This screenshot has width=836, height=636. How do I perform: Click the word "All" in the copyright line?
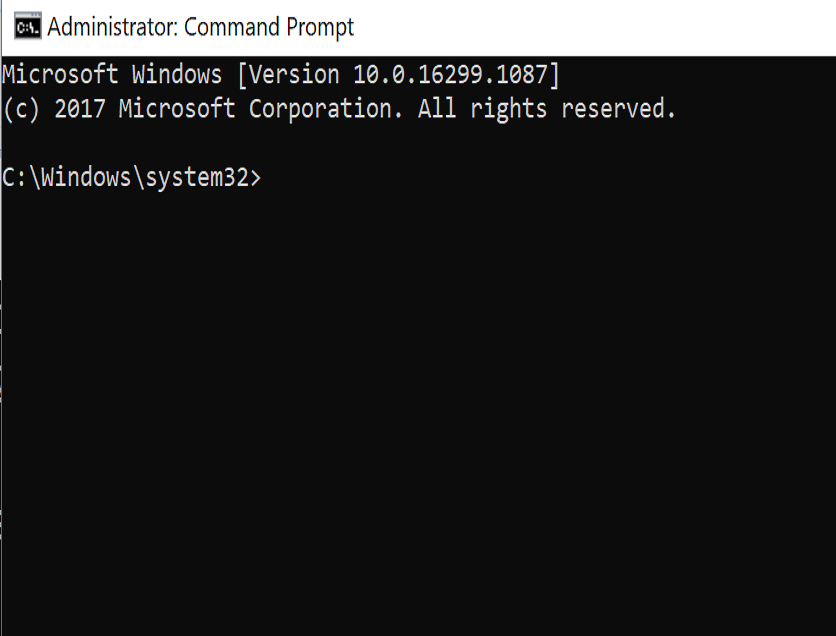437,108
